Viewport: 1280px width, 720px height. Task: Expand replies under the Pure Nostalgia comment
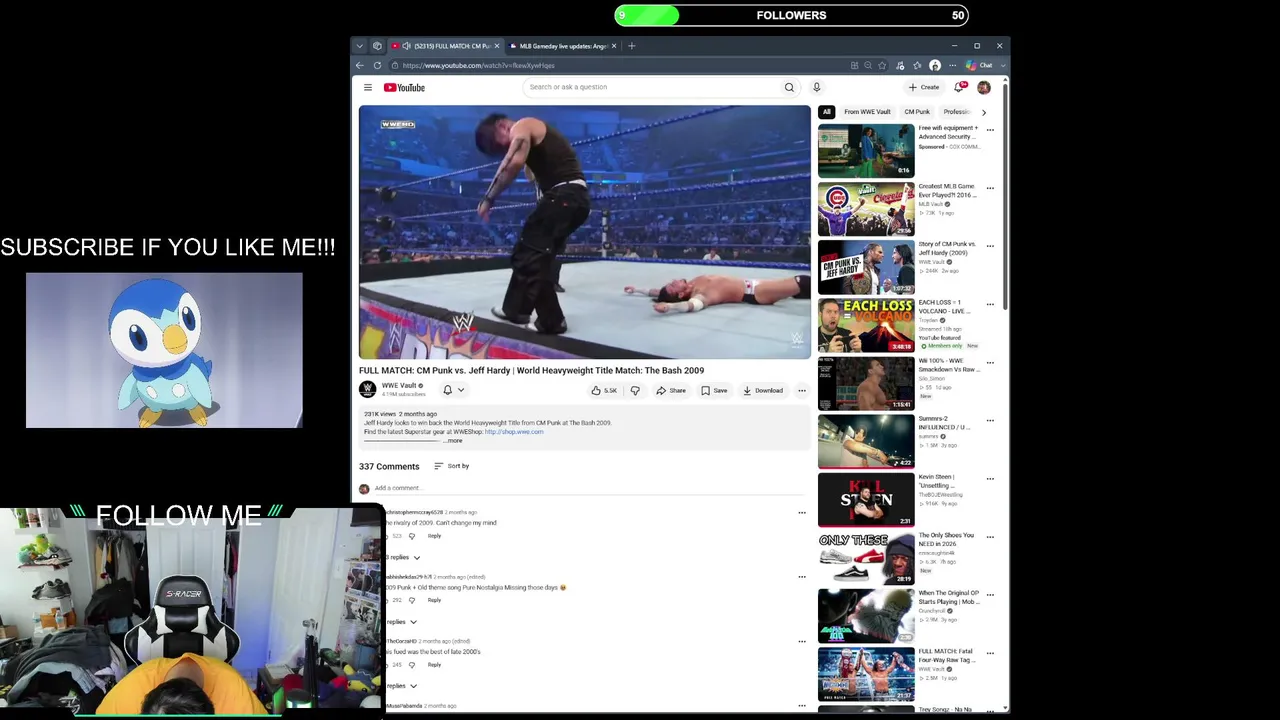point(402,622)
